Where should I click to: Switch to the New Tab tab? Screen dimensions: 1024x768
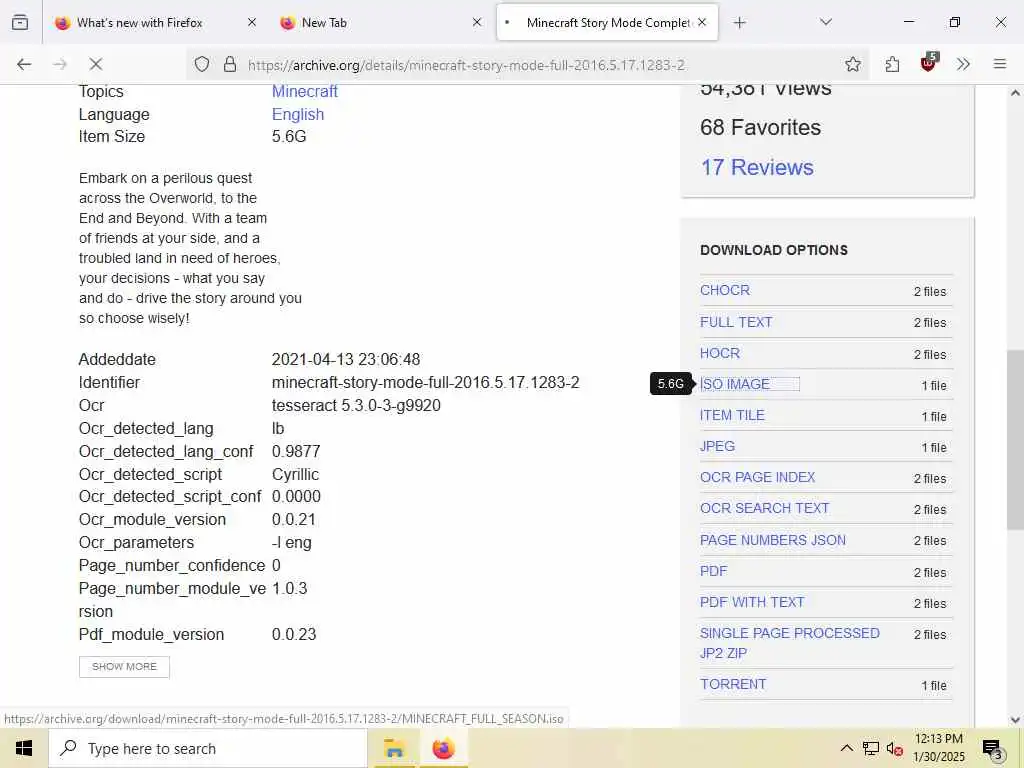click(324, 23)
